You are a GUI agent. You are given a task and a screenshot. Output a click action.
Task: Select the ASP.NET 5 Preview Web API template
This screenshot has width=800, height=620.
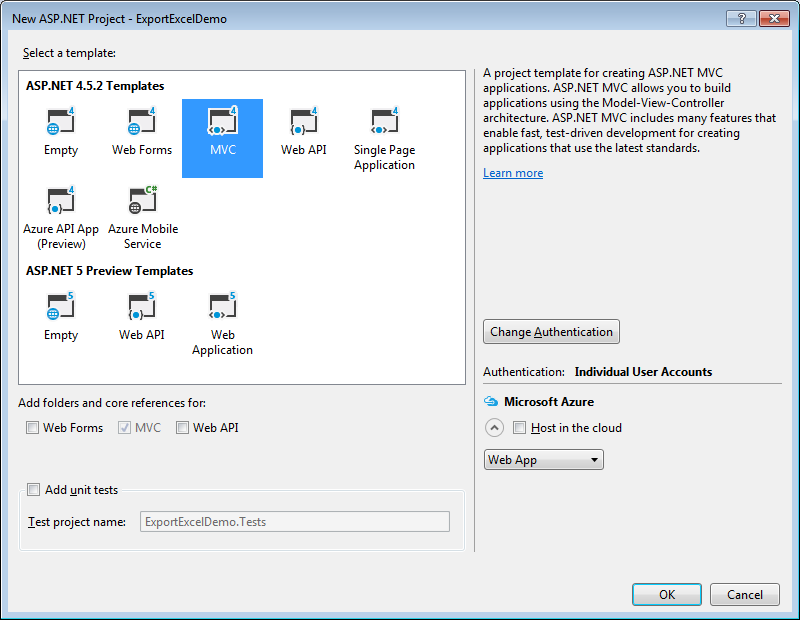click(141, 317)
